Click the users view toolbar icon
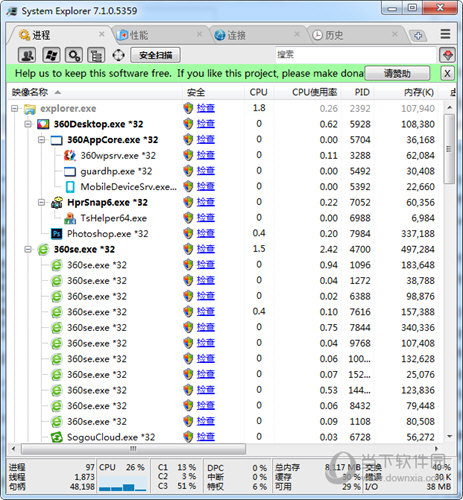The height and width of the screenshot is (500, 463). 27,55
